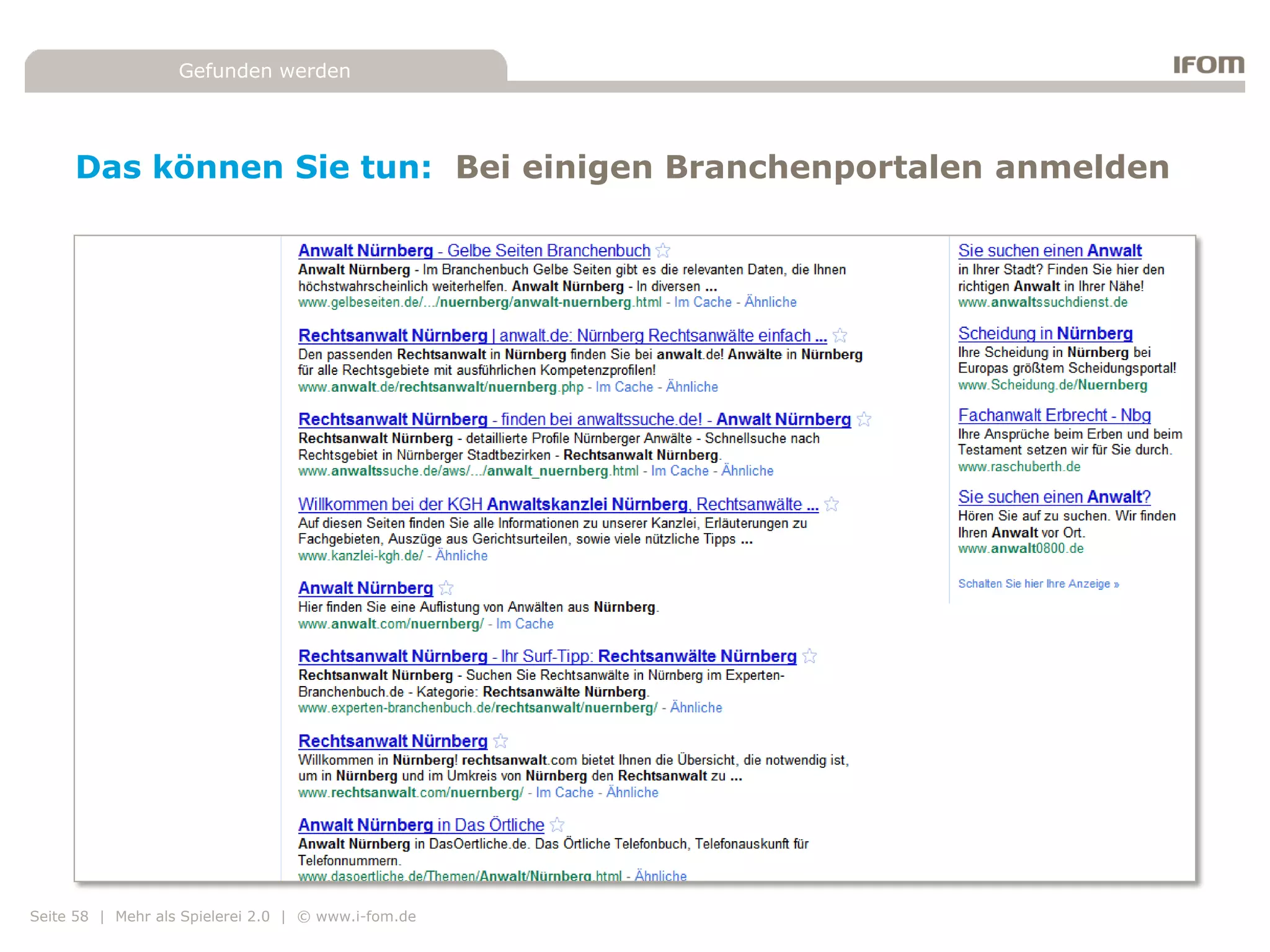Star the anwalt.de Rechtsanwalt Nürnberg result
Screen dimensions: 1270x952
(840, 336)
